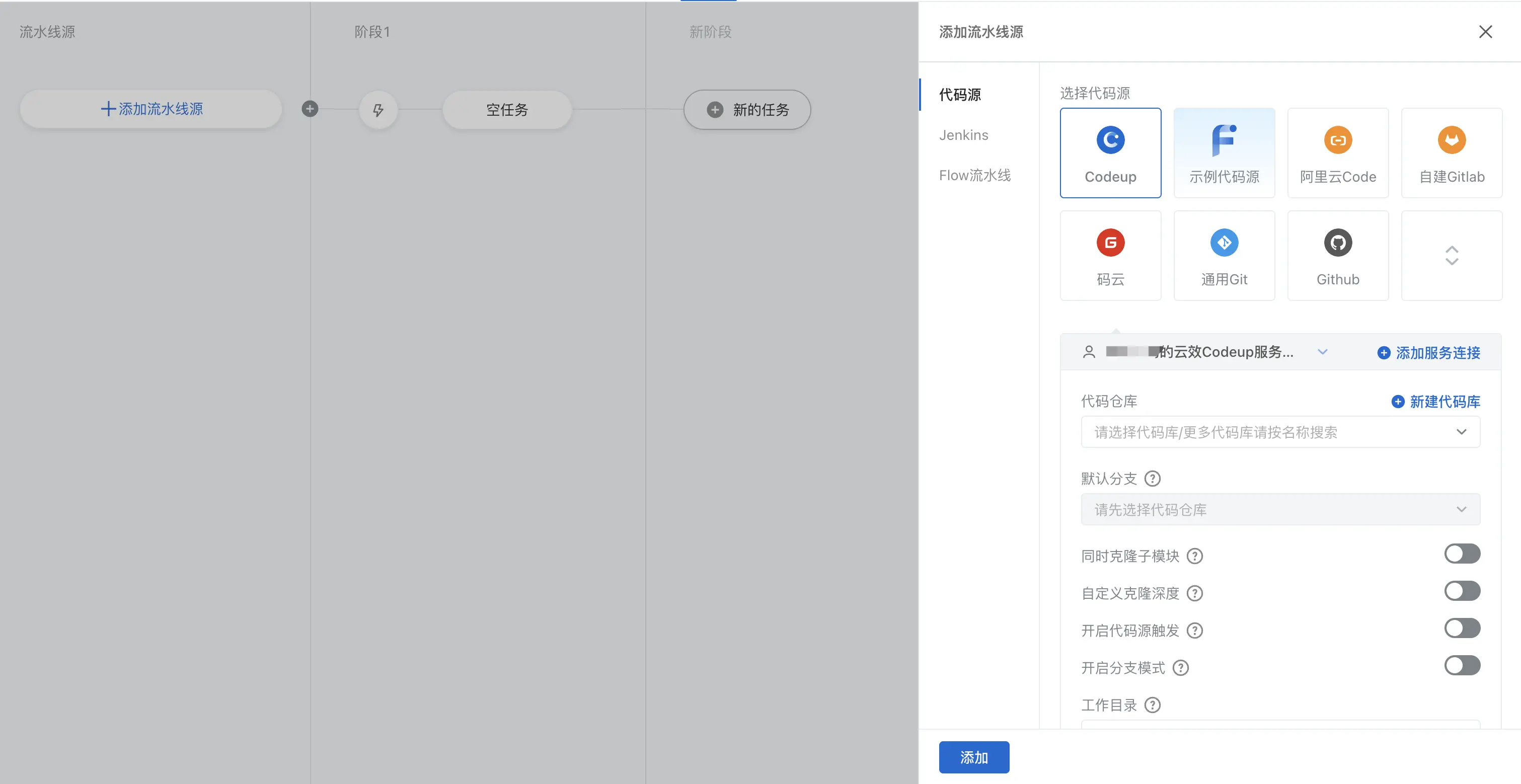Show help for 开启代码源触发
This screenshot has height=784, width=1521.
pos(1194,631)
